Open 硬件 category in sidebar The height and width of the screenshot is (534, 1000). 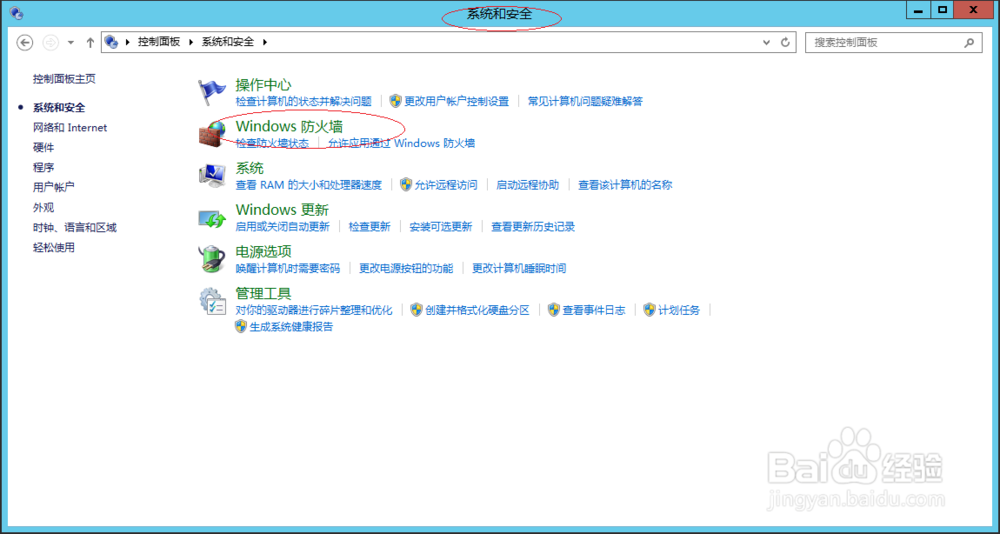[43, 147]
